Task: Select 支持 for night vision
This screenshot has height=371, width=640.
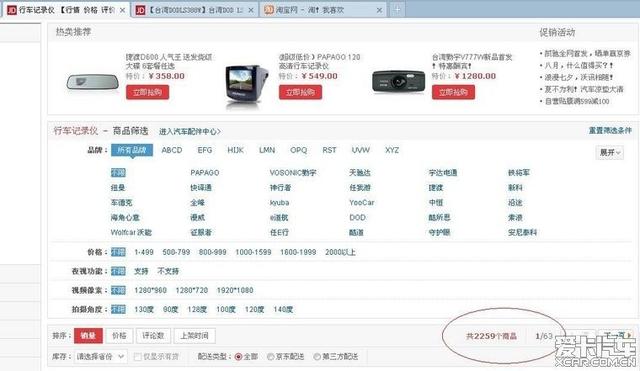Action: pyautogui.click(x=141, y=271)
